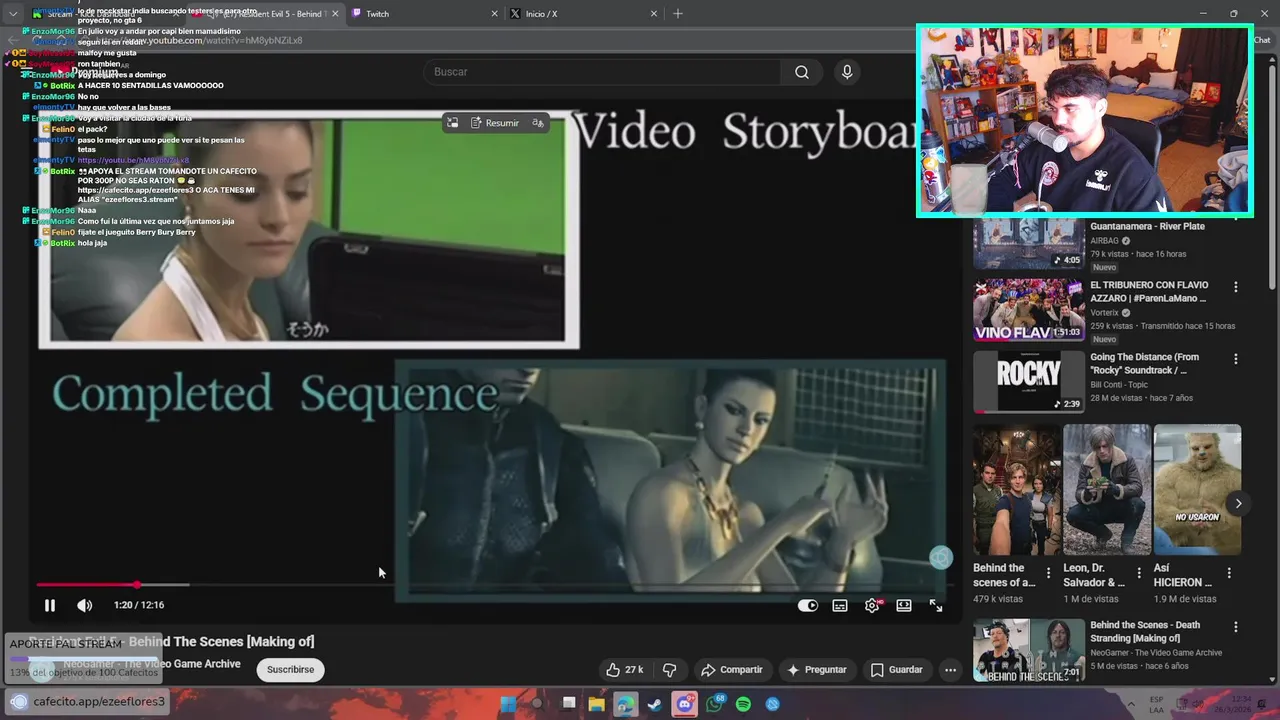Start voice search with the microphone icon

(x=847, y=72)
